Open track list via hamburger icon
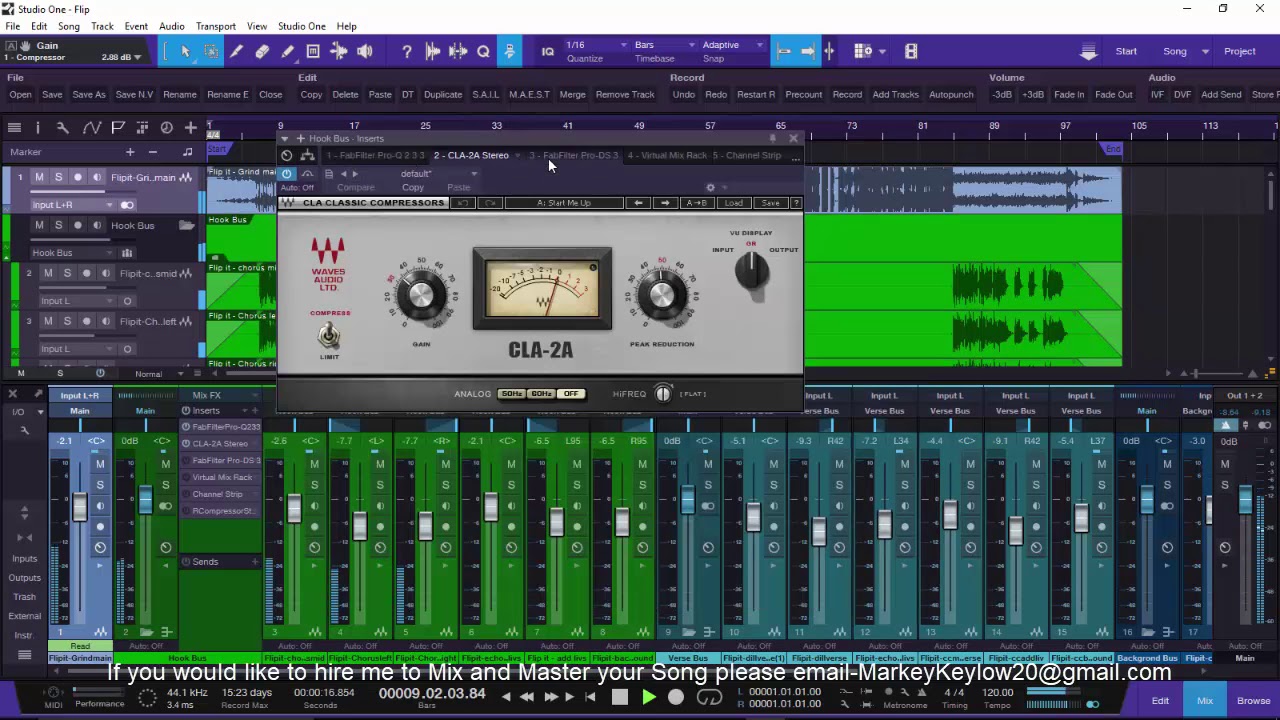1280x720 pixels. click(x=14, y=127)
